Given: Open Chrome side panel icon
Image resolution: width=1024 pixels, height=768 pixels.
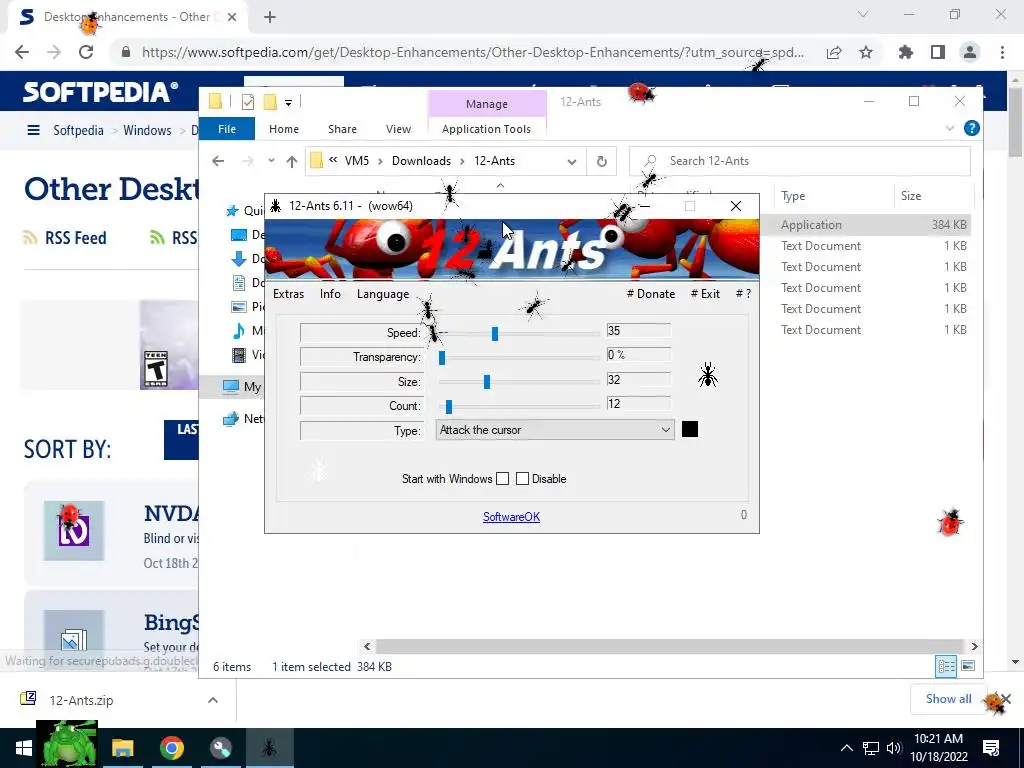Looking at the screenshot, I should click(x=938, y=52).
